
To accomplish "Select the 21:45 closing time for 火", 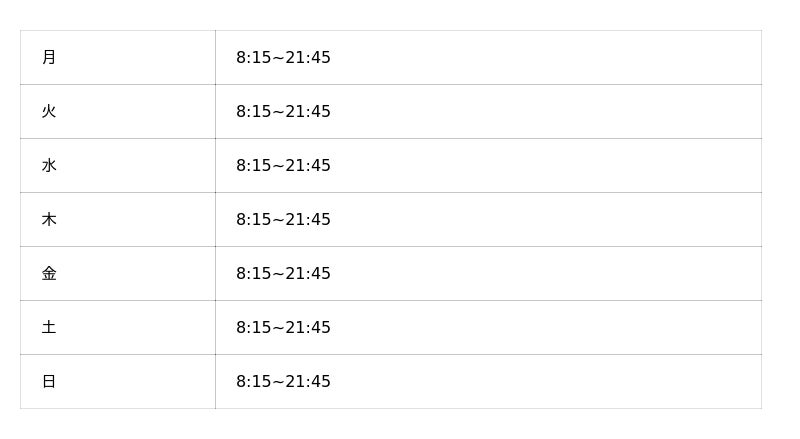I will tap(308, 112).
